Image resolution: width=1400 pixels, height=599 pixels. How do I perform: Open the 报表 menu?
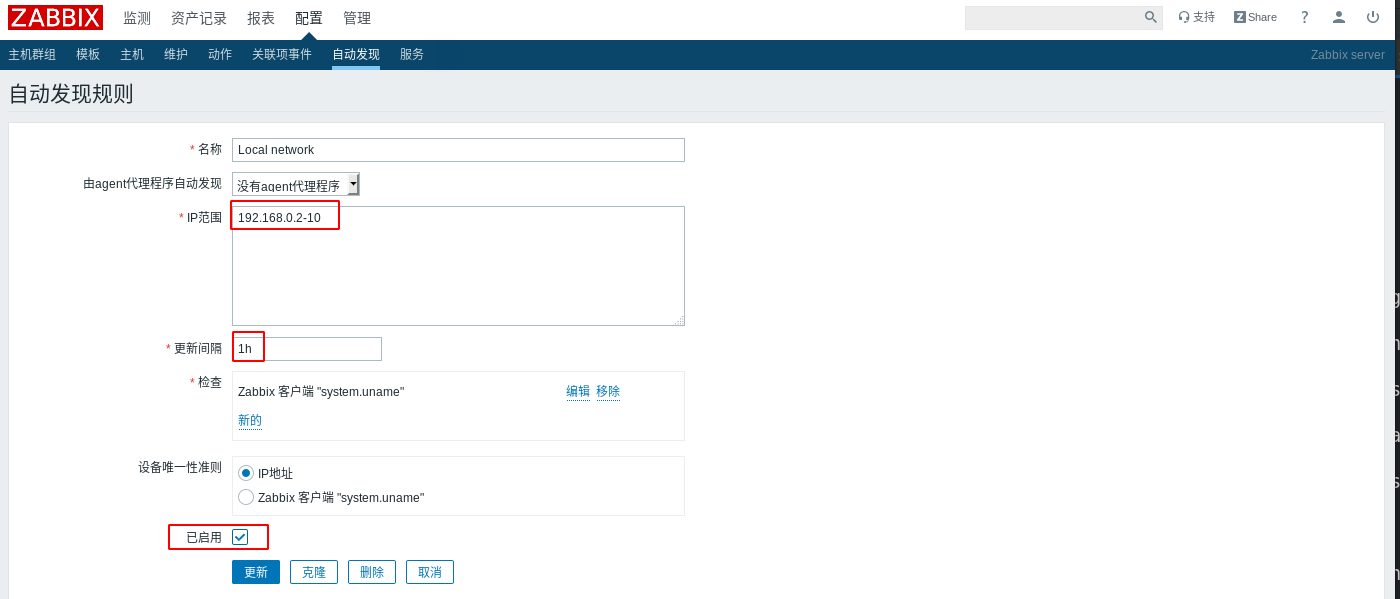[x=261, y=18]
